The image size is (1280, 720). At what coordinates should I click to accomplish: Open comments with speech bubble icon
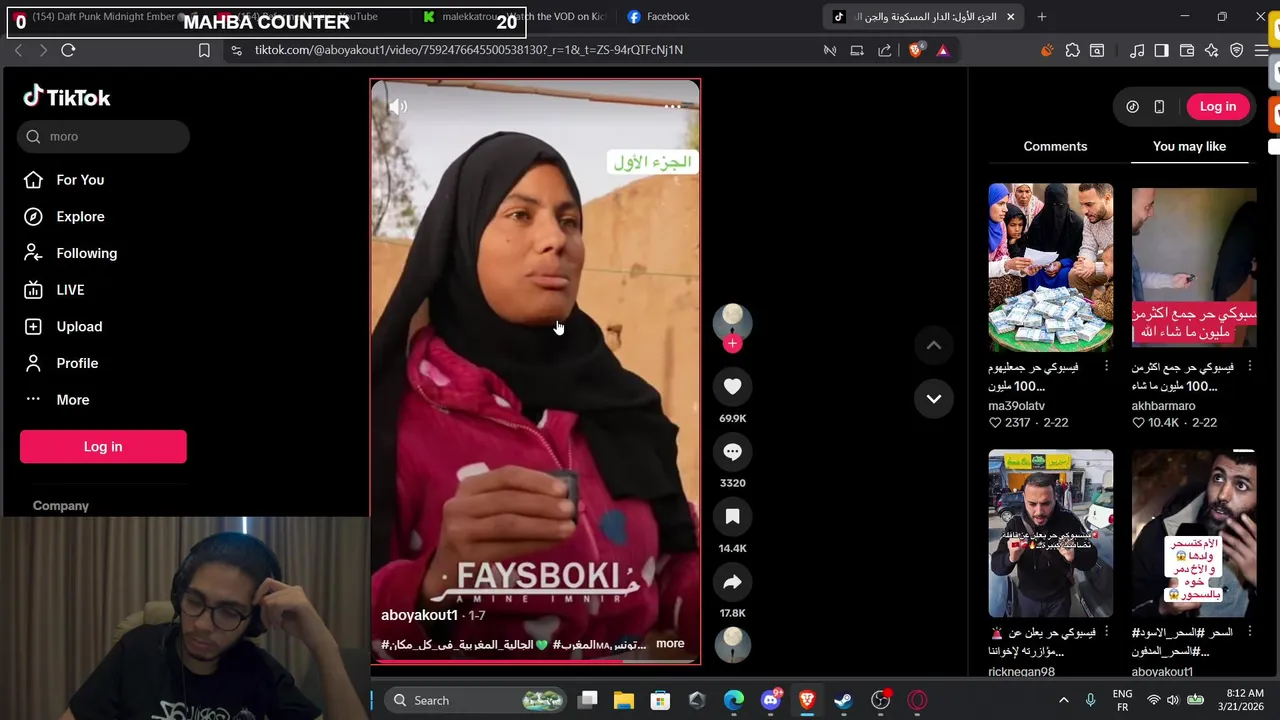732,452
